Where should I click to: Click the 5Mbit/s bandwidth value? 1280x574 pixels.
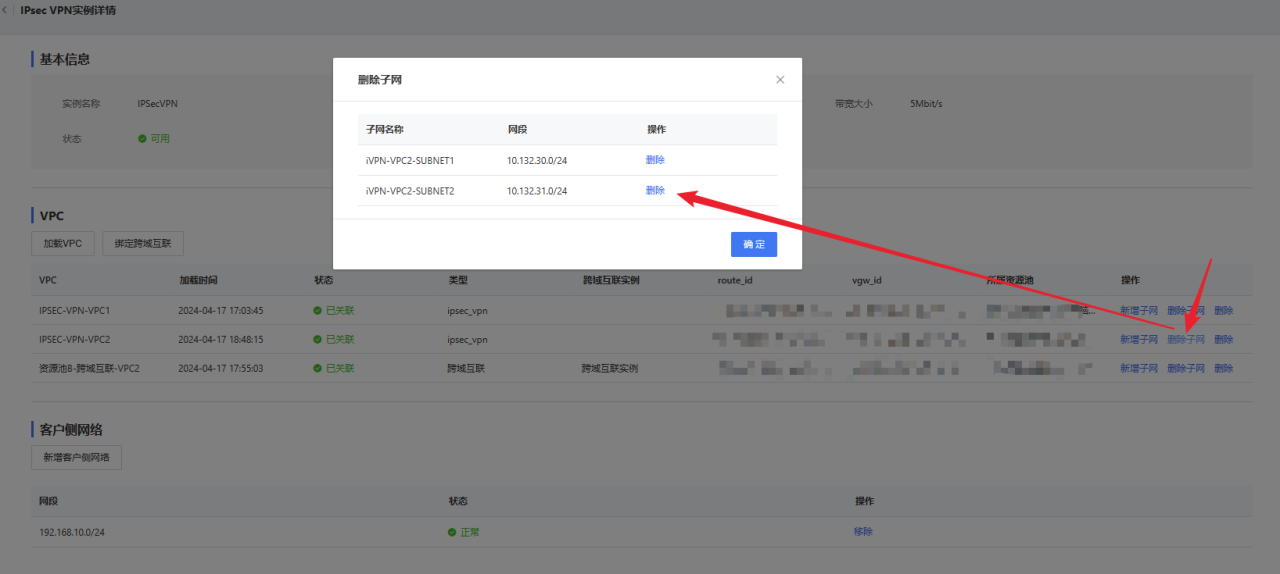(926, 104)
